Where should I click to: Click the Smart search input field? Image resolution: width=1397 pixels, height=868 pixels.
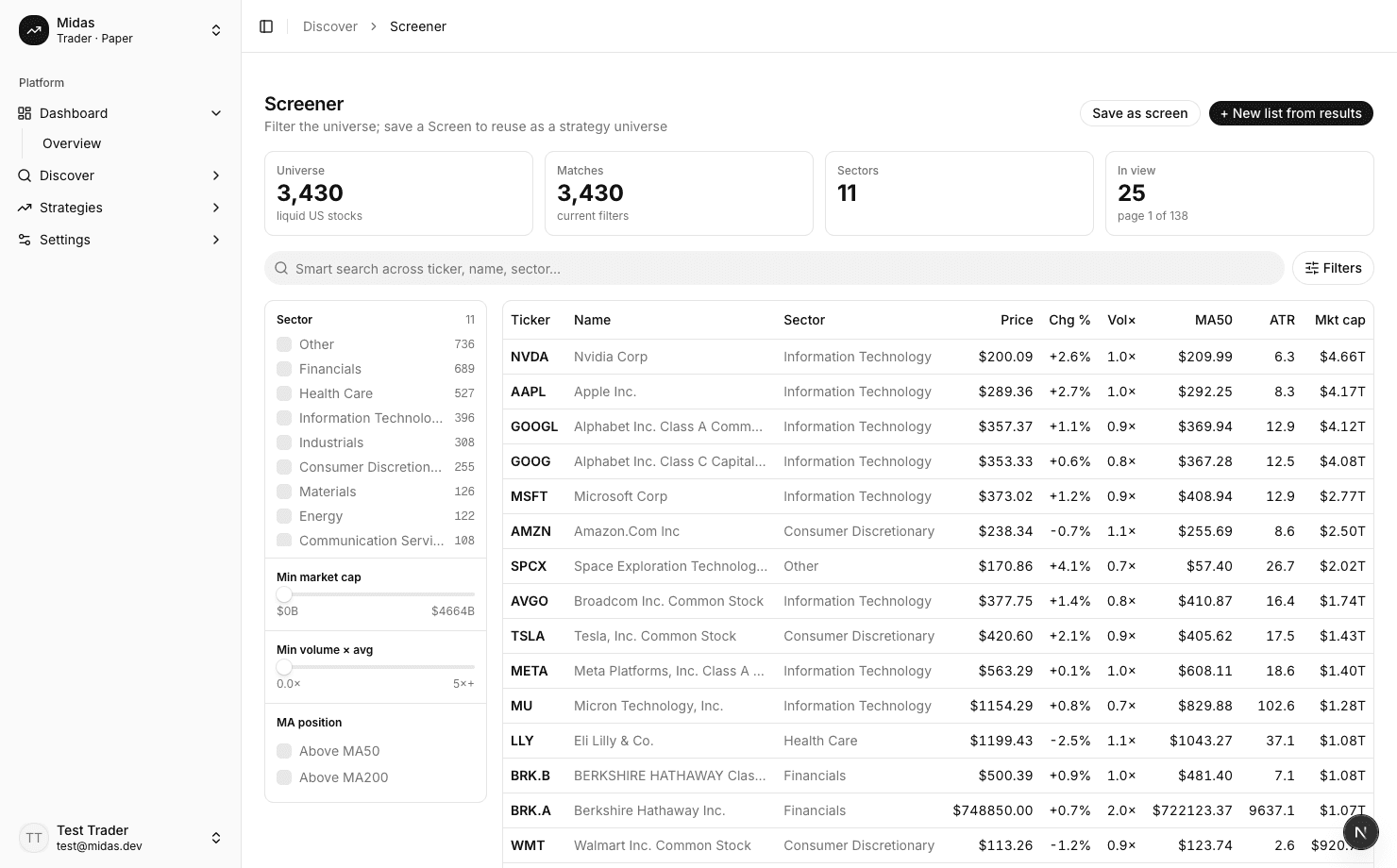coord(774,268)
